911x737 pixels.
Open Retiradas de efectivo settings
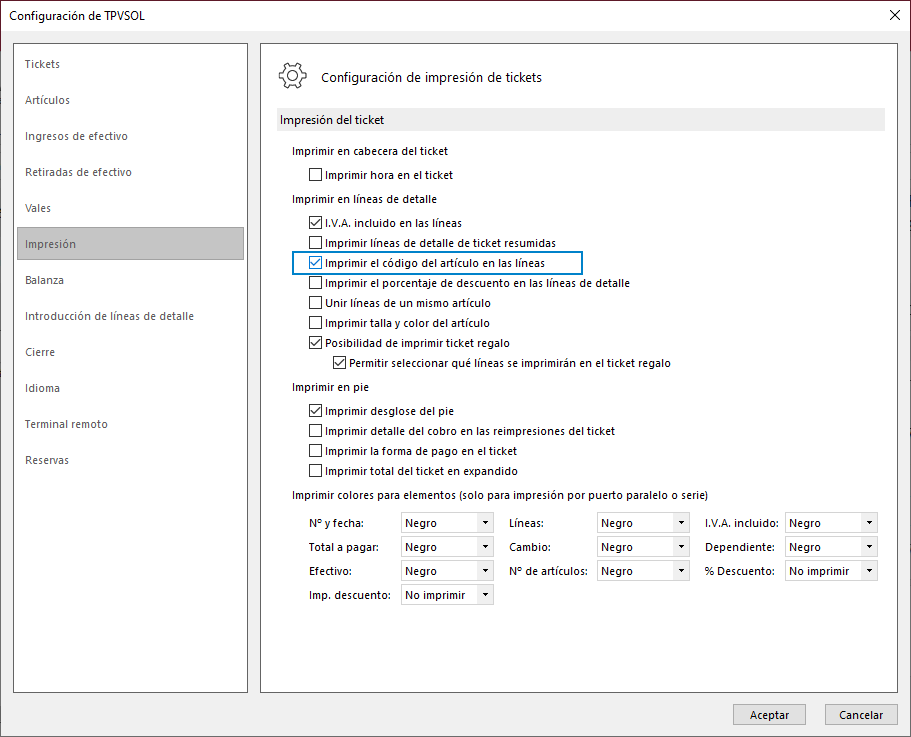(78, 172)
